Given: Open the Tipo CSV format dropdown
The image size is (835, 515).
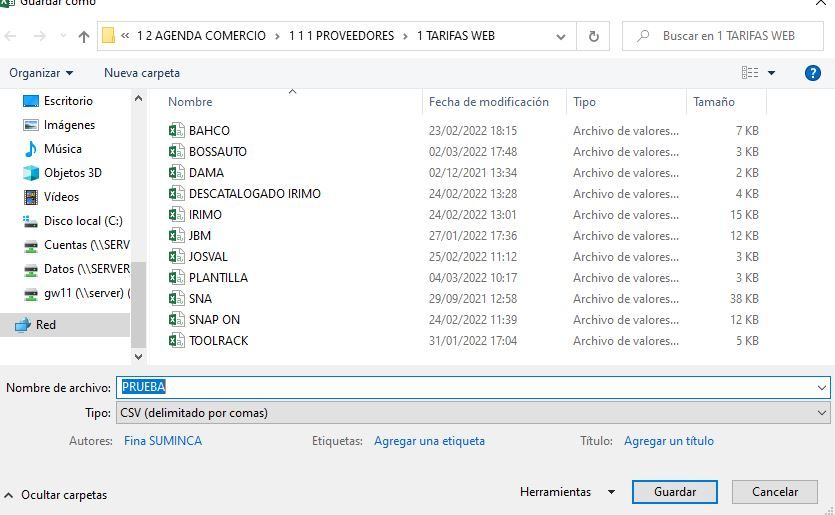Looking at the screenshot, I should tap(473, 413).
